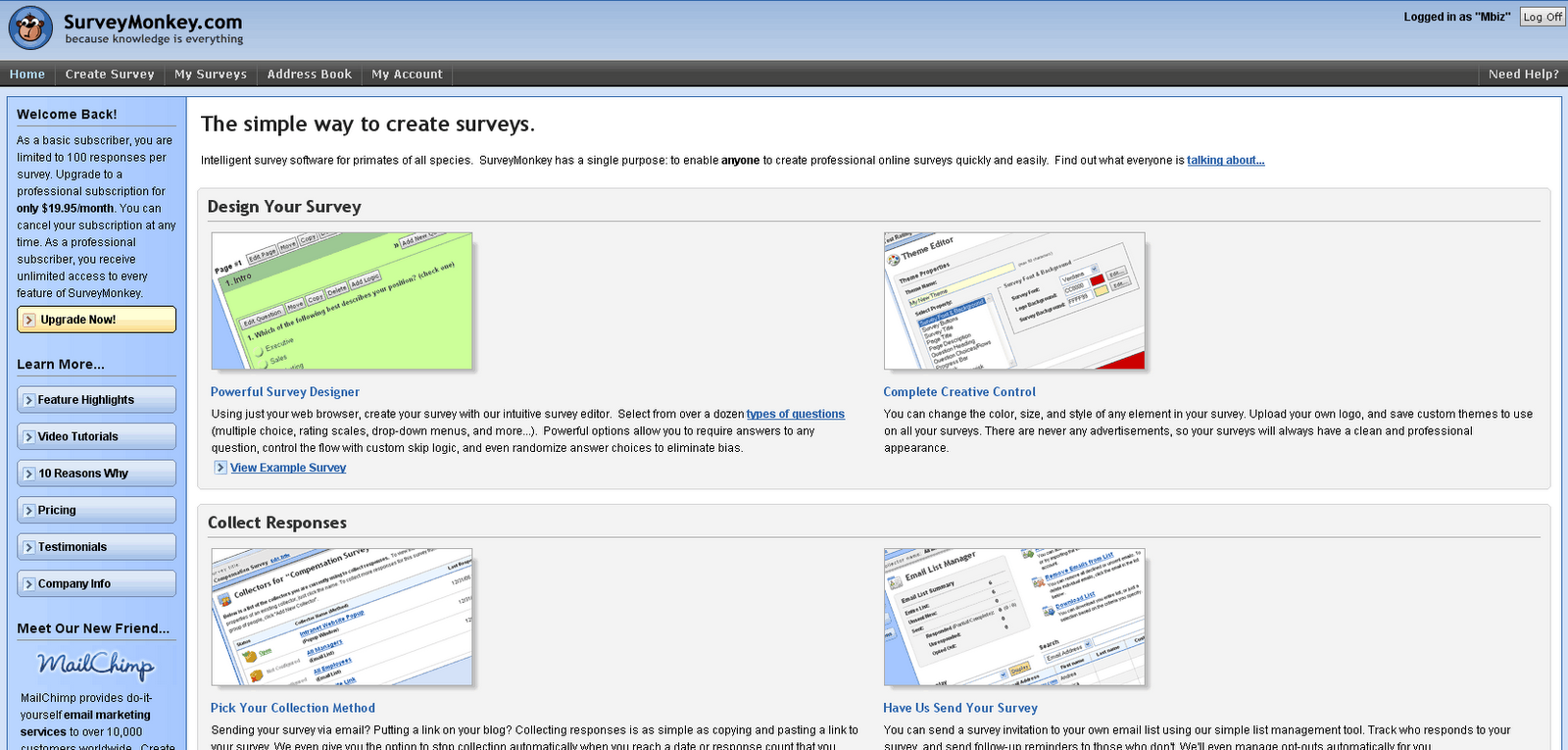
Task: Click the Log Off button
Action: pyautogui.click(x=1543, y=17)
